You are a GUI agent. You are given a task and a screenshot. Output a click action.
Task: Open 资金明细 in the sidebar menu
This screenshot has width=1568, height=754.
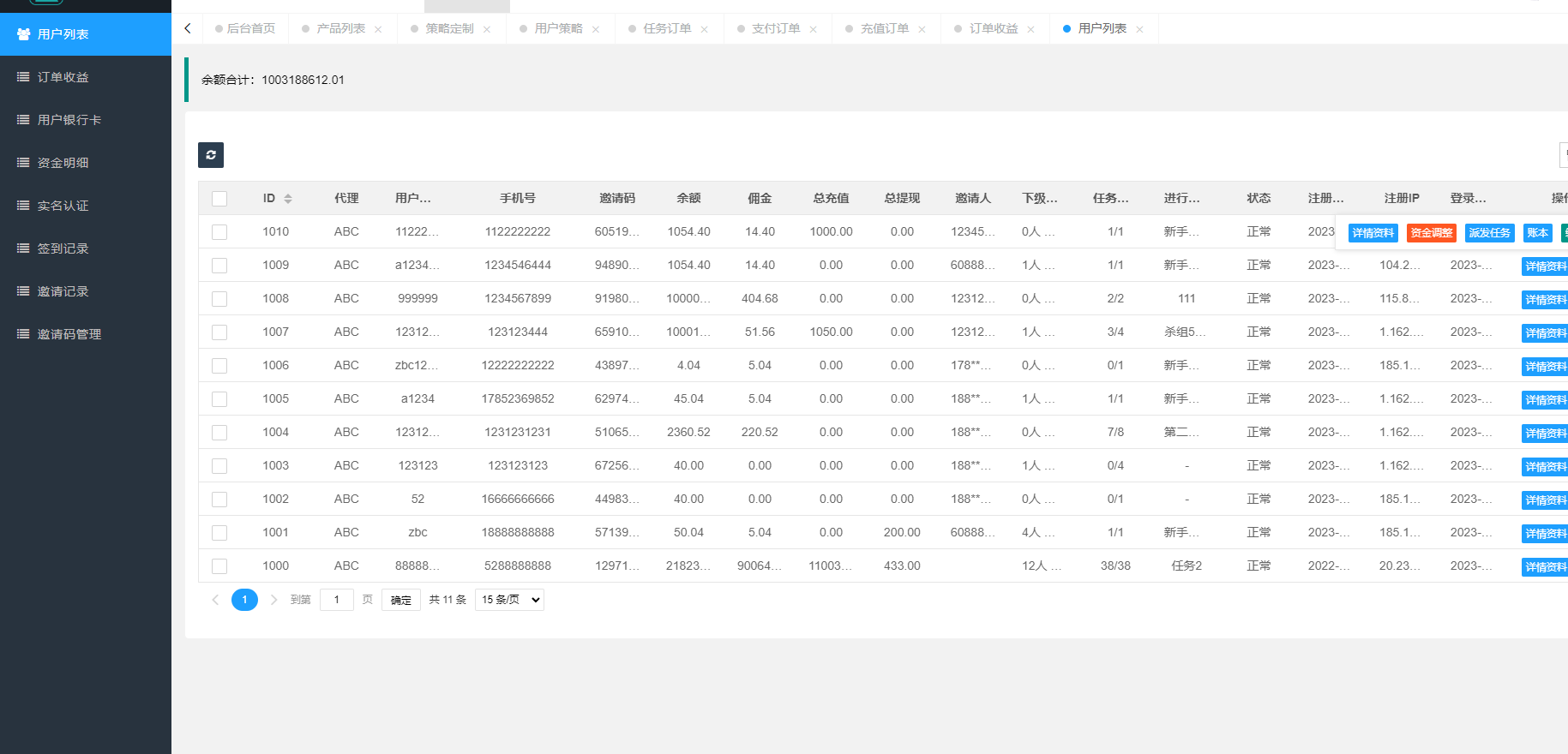click(86, 163)
